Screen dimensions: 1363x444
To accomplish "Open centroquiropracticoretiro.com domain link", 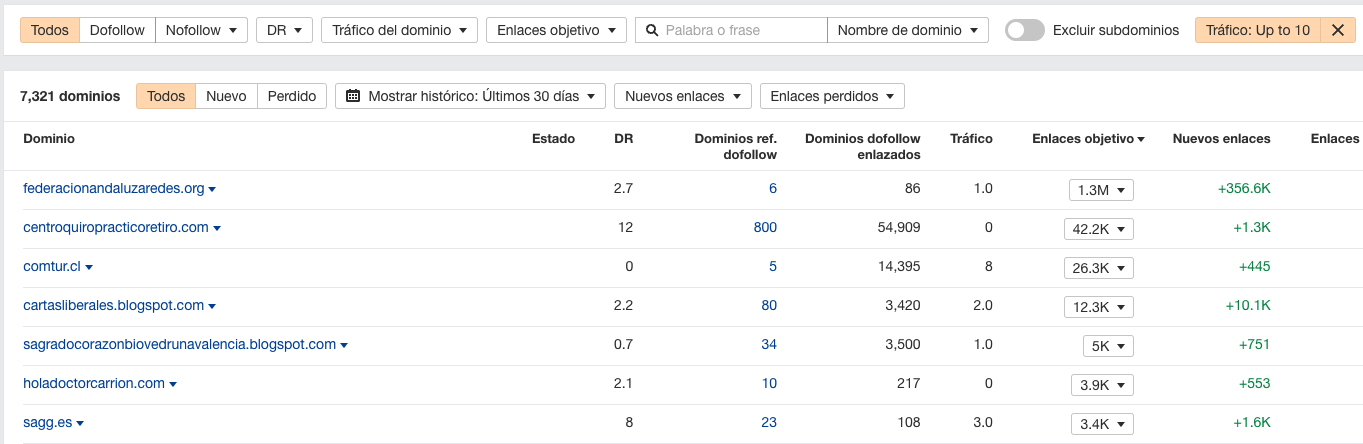I will [115, 228].
